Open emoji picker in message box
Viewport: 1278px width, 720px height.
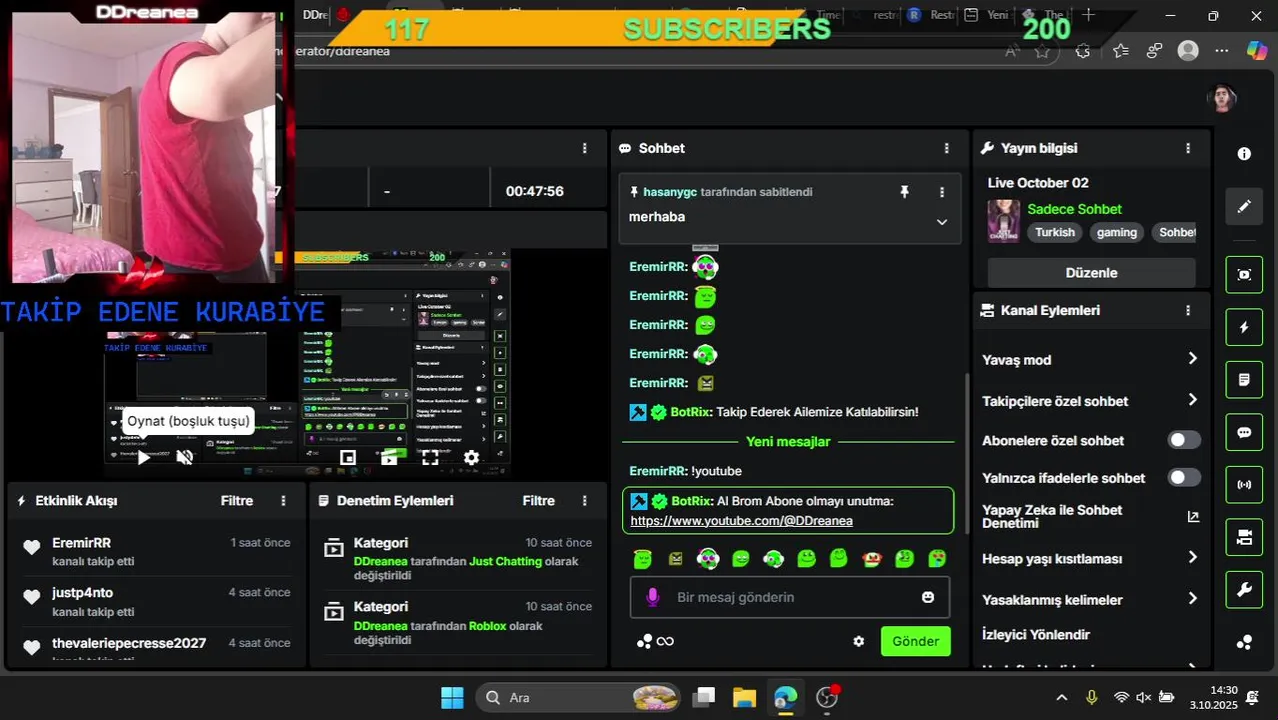tap(928, 597)
